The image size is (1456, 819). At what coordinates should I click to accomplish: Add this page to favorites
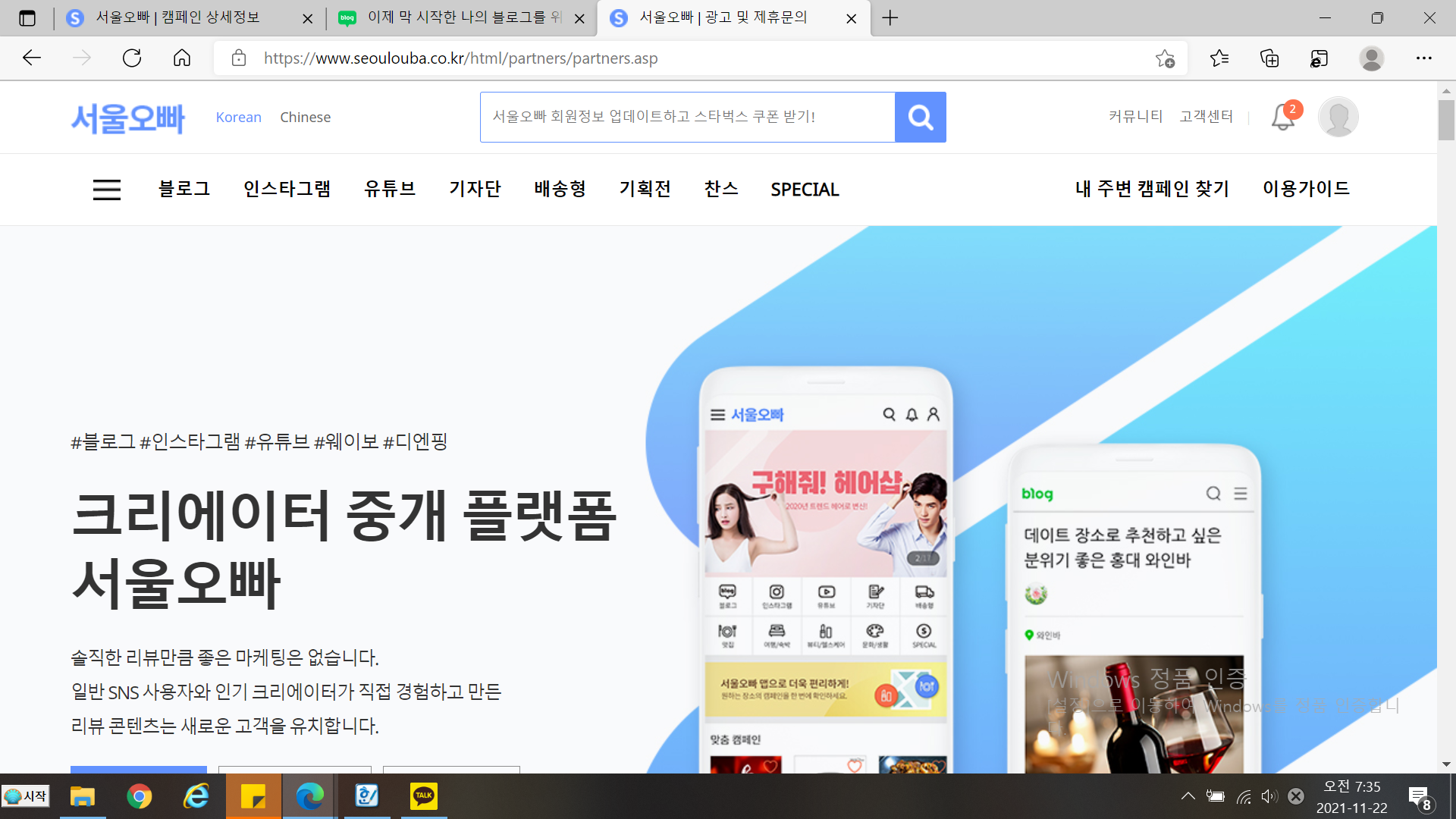[1165, 58]
